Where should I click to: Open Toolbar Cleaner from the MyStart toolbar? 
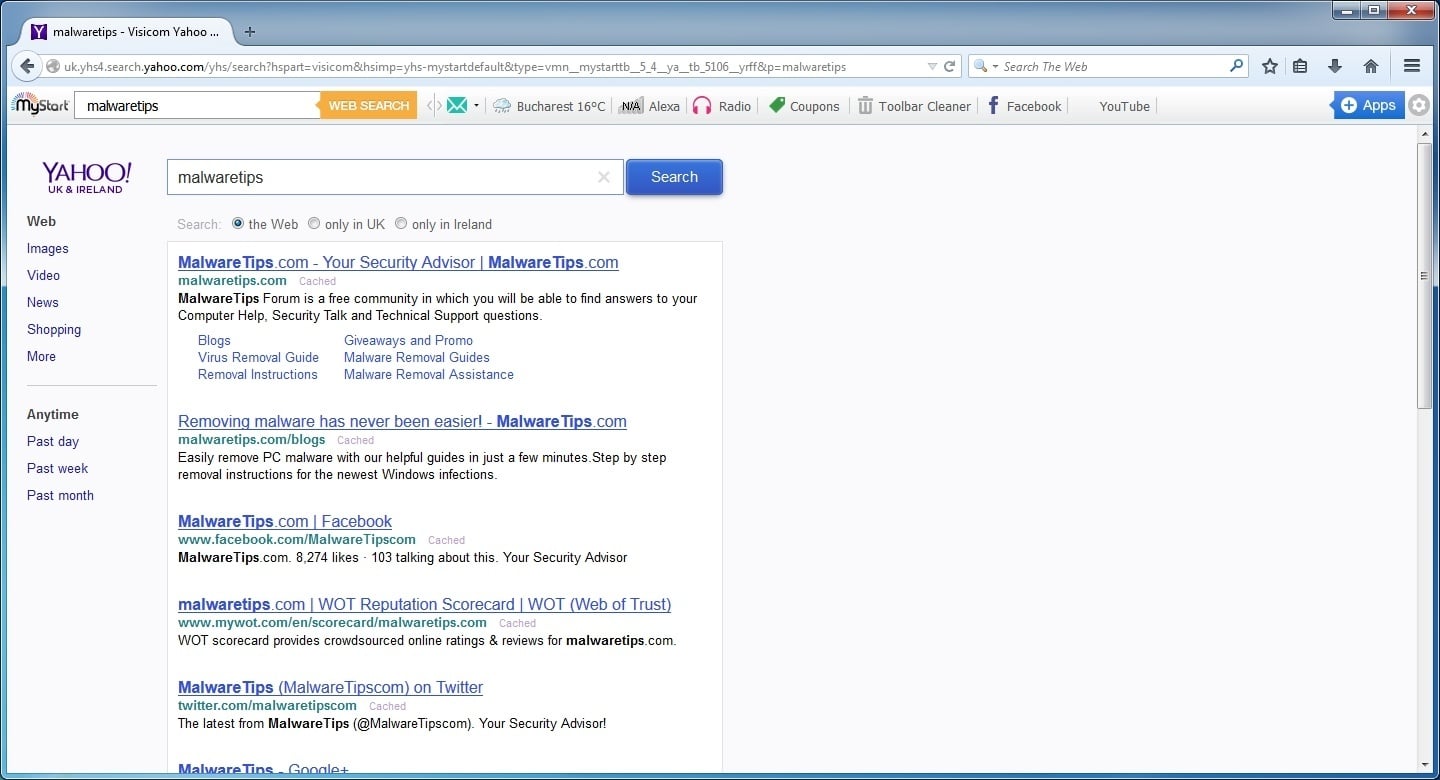[x=913, y=106]
